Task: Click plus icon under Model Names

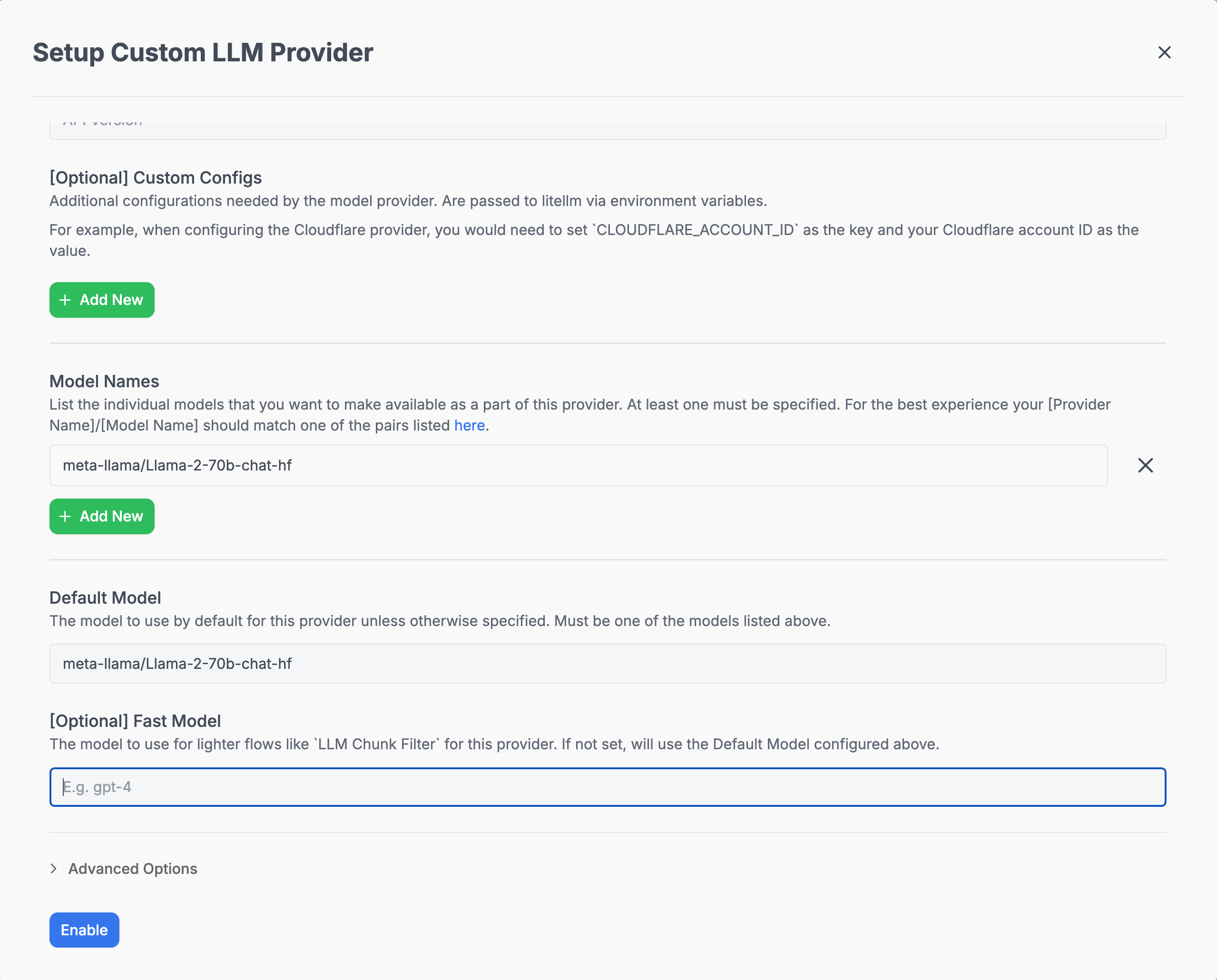Action: (x=65, y=516)
